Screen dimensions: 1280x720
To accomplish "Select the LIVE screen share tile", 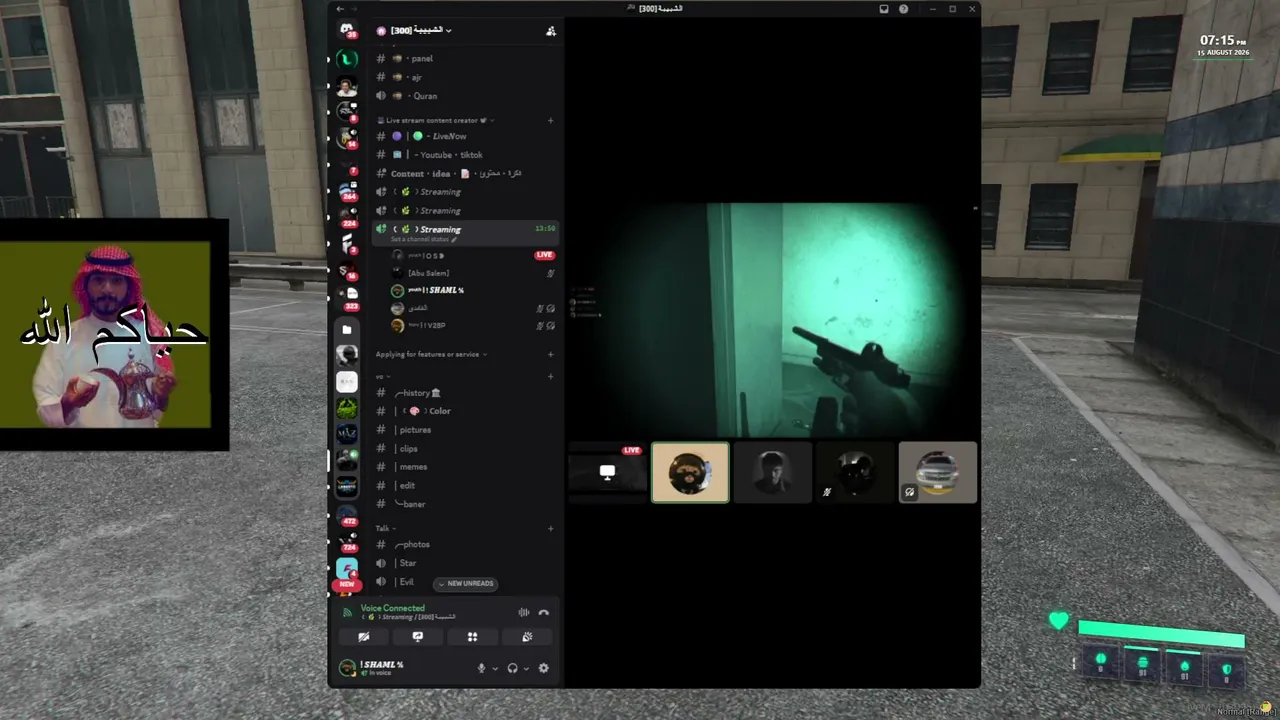I will tap(607, 473).
